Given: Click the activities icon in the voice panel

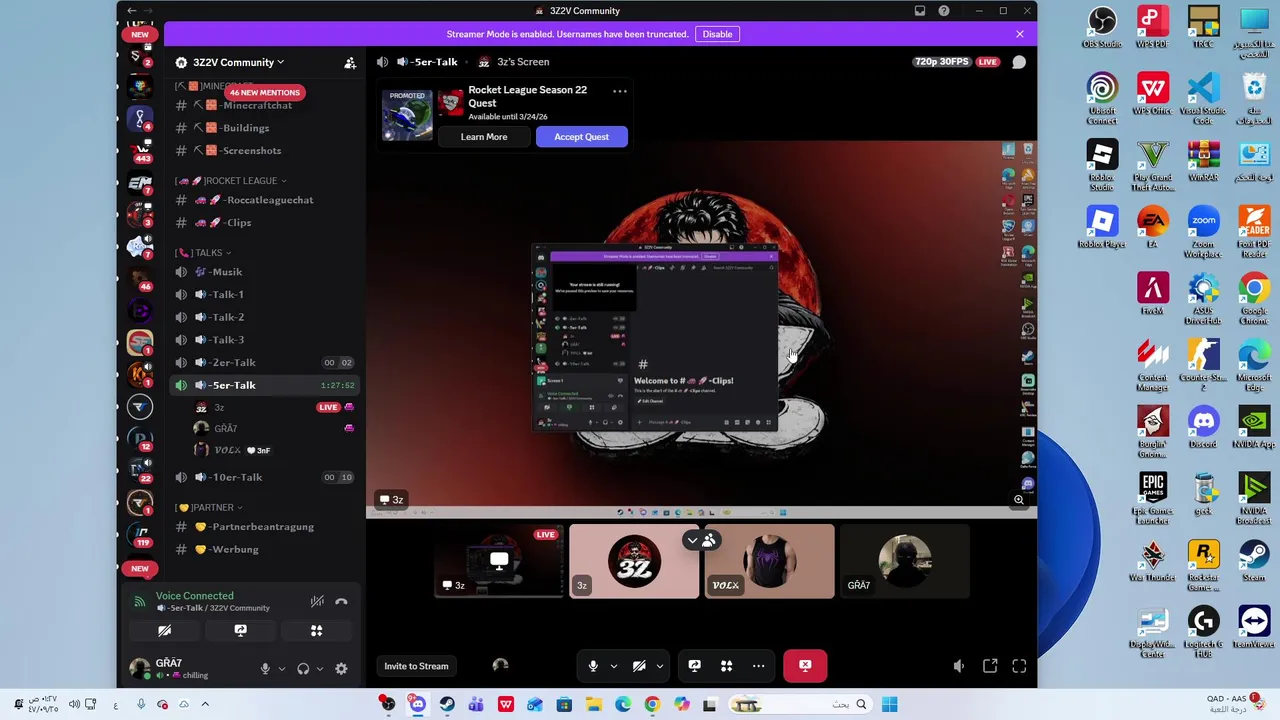Looking at the screenshot, I should tap(316, 631).
